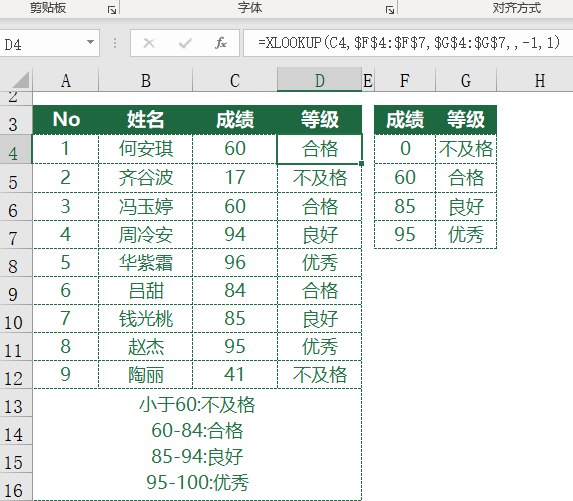This screenshot has height=501, width=573.
Task: Click the formula bar options dots handle
Action: point(115,43)
